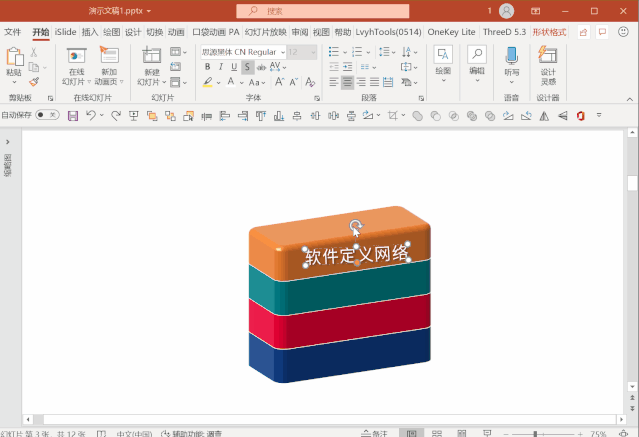The image size is (639, 437).
Task: Click the search (搜索) box in title bar
Action: pyautogui.click(x=322, y=11)
